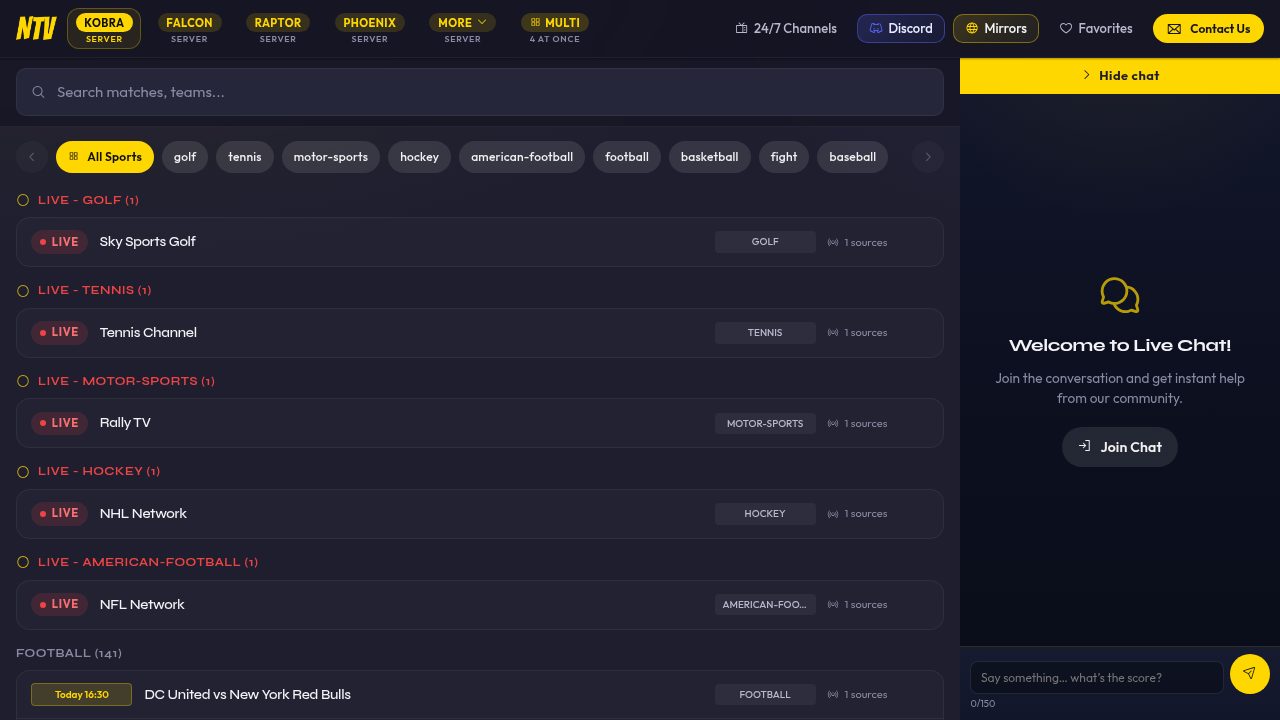
Task: Show more sport categories with next arrow
Action: tap(928, 157)
